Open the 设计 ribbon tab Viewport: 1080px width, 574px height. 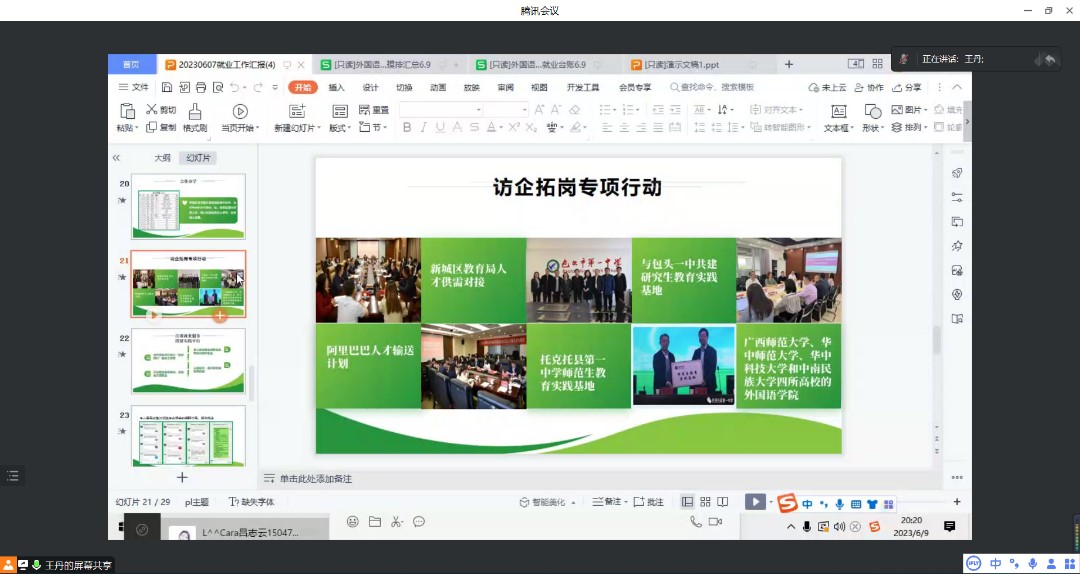[371, 88]
